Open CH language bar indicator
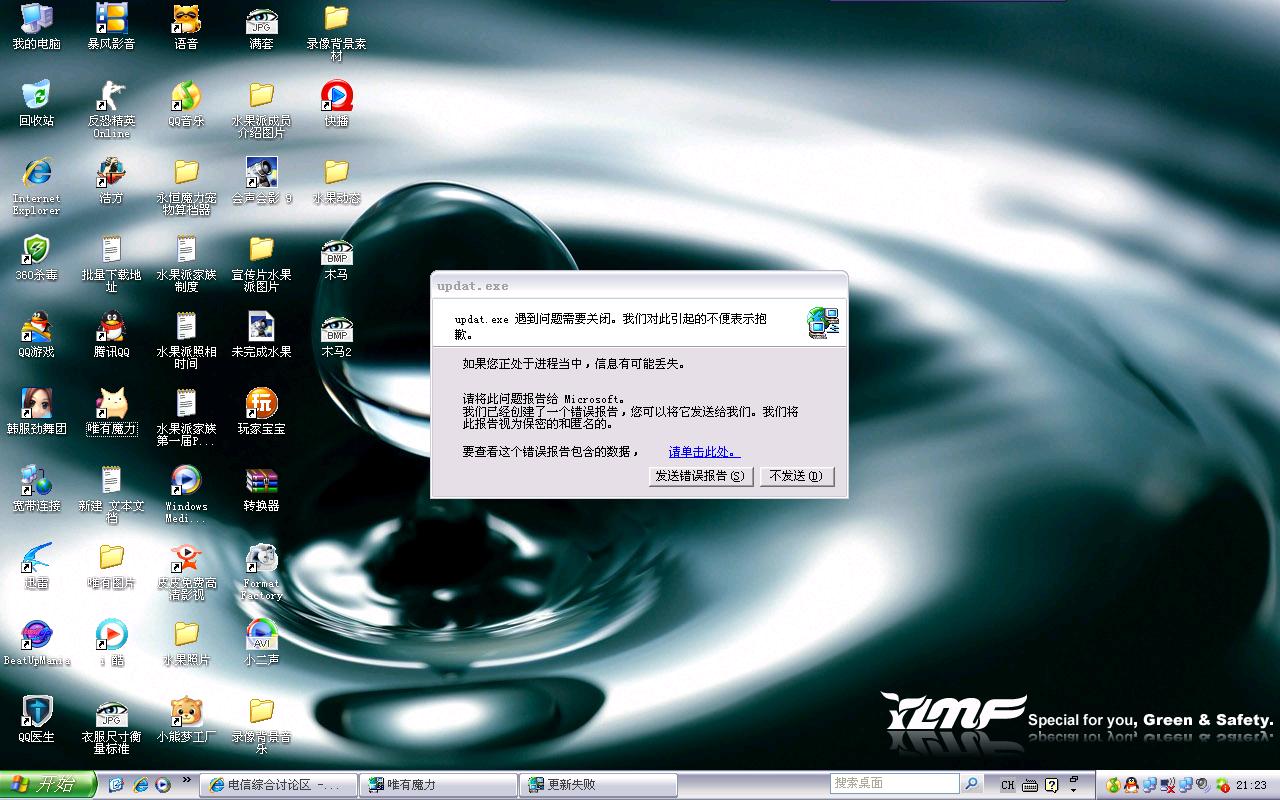The width and height of the screenshot is (1280, 800). [1008, 785]
